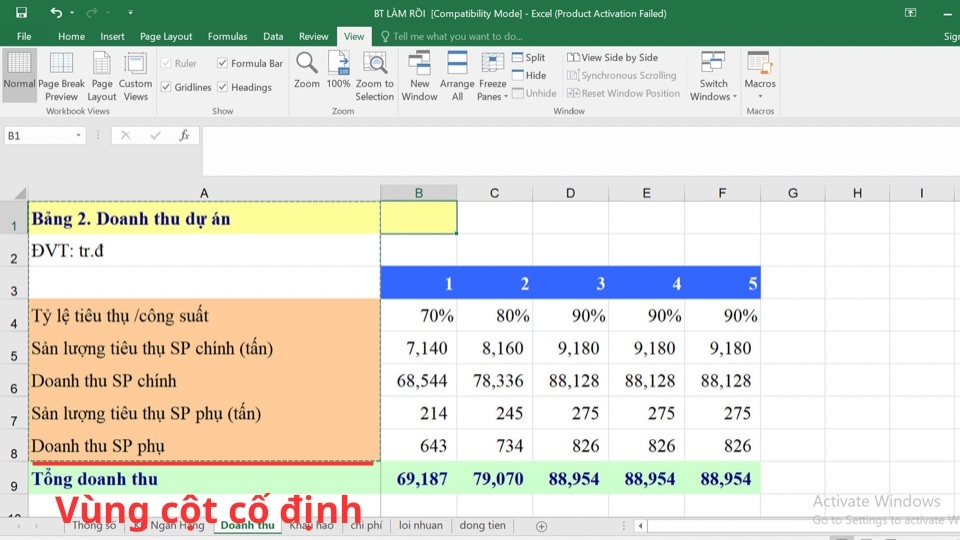This screenshot has width=960, height=540.
Task: Open the Zoom dialog
Action: pyautogui.click(x=306, y=70)
